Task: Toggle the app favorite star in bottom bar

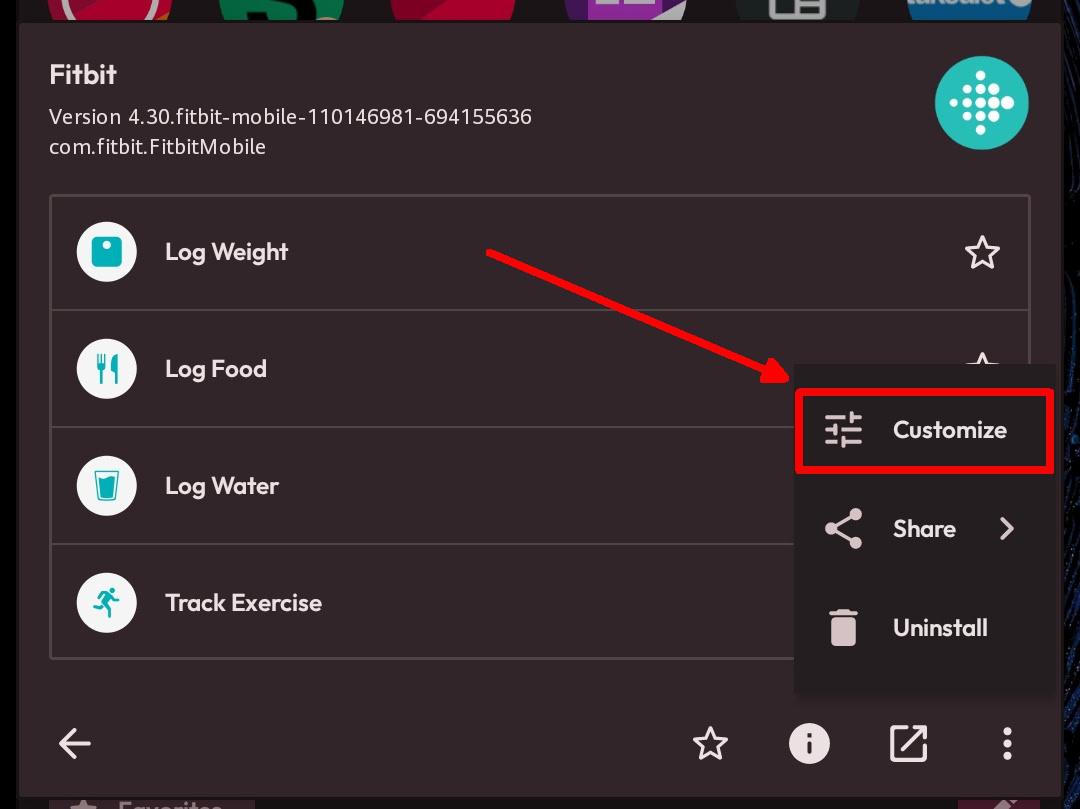Action: coord(710,743)
